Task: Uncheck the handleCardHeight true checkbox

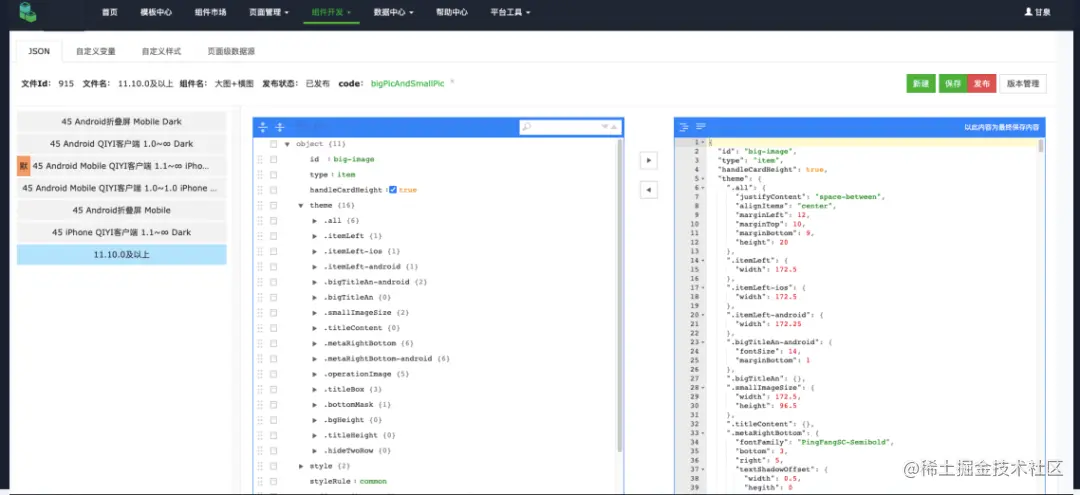Action: [393, 190]
